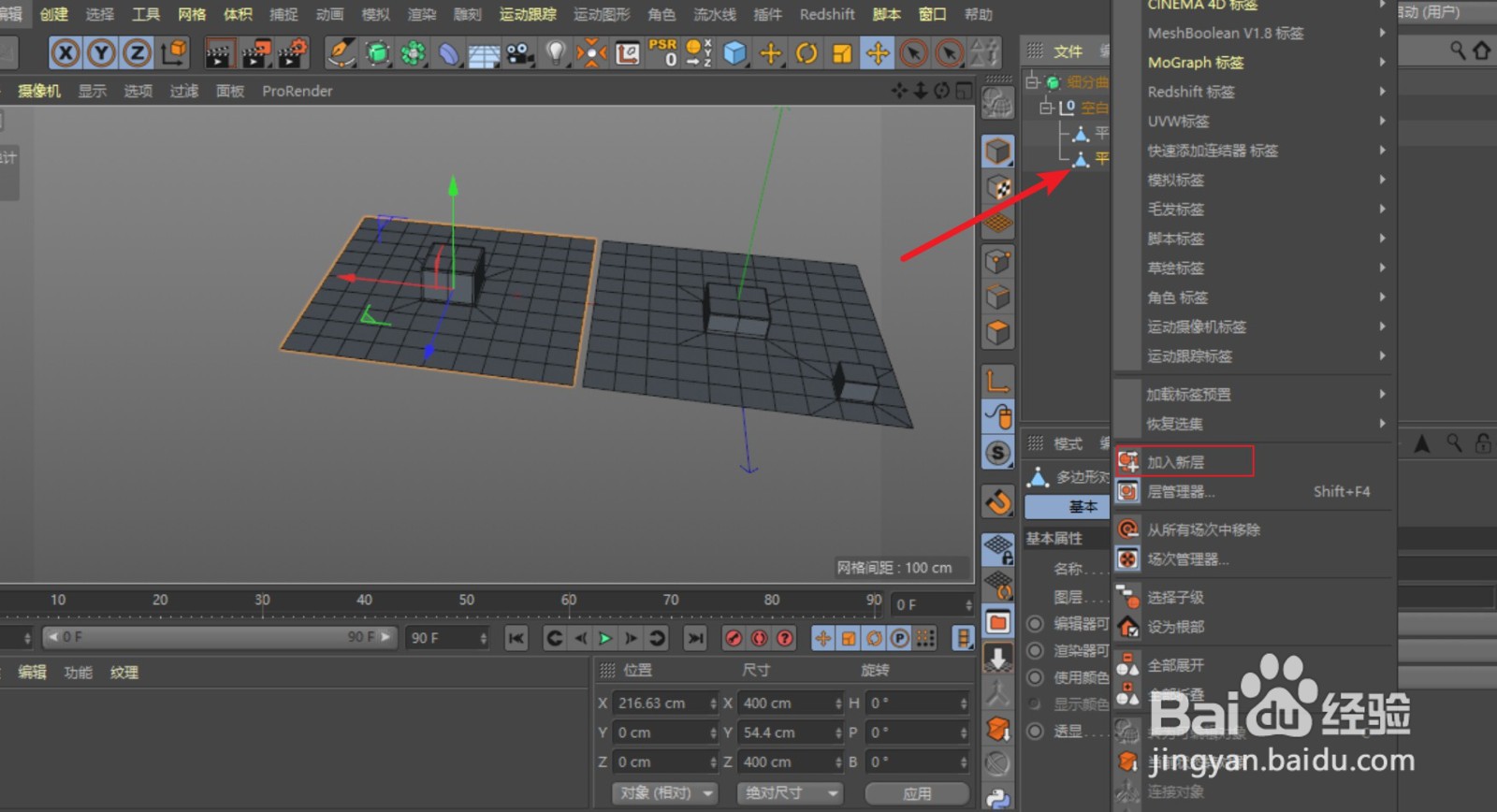This screenshot has width=1497, height=812.
Task: Open the 运动图形 main menu
Action: pyautogui.click(x=602, y=14)
